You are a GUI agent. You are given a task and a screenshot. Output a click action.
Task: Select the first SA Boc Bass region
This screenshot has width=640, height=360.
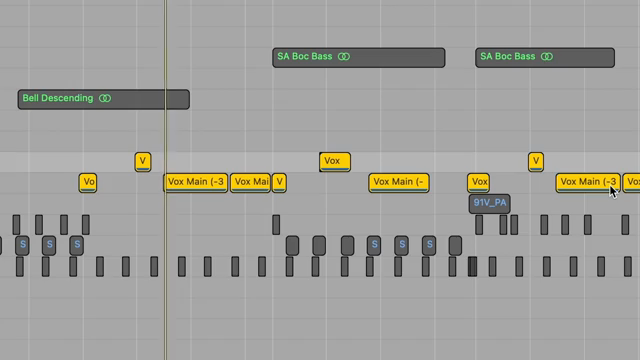tap(359, 58)
